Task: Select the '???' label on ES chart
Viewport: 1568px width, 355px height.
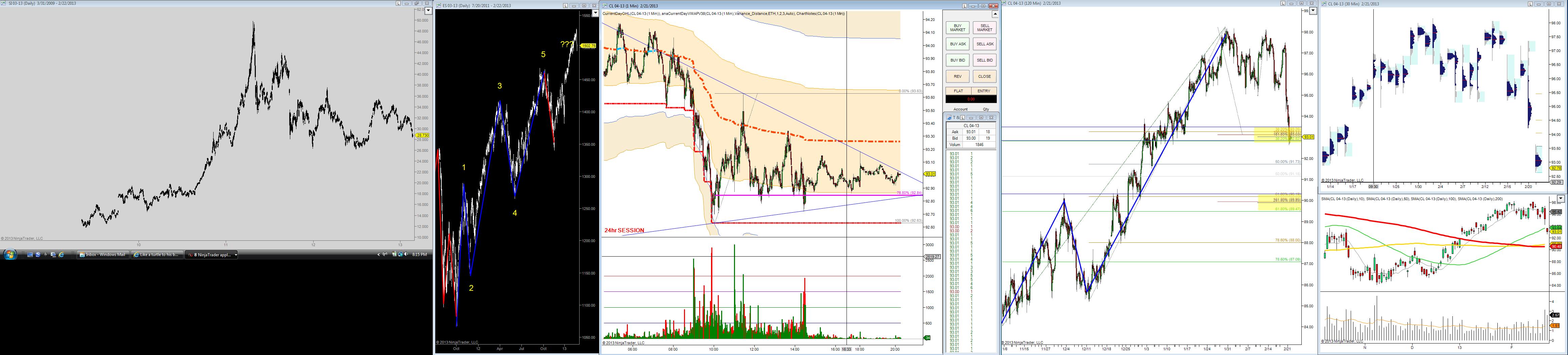Action: (567, 44)
